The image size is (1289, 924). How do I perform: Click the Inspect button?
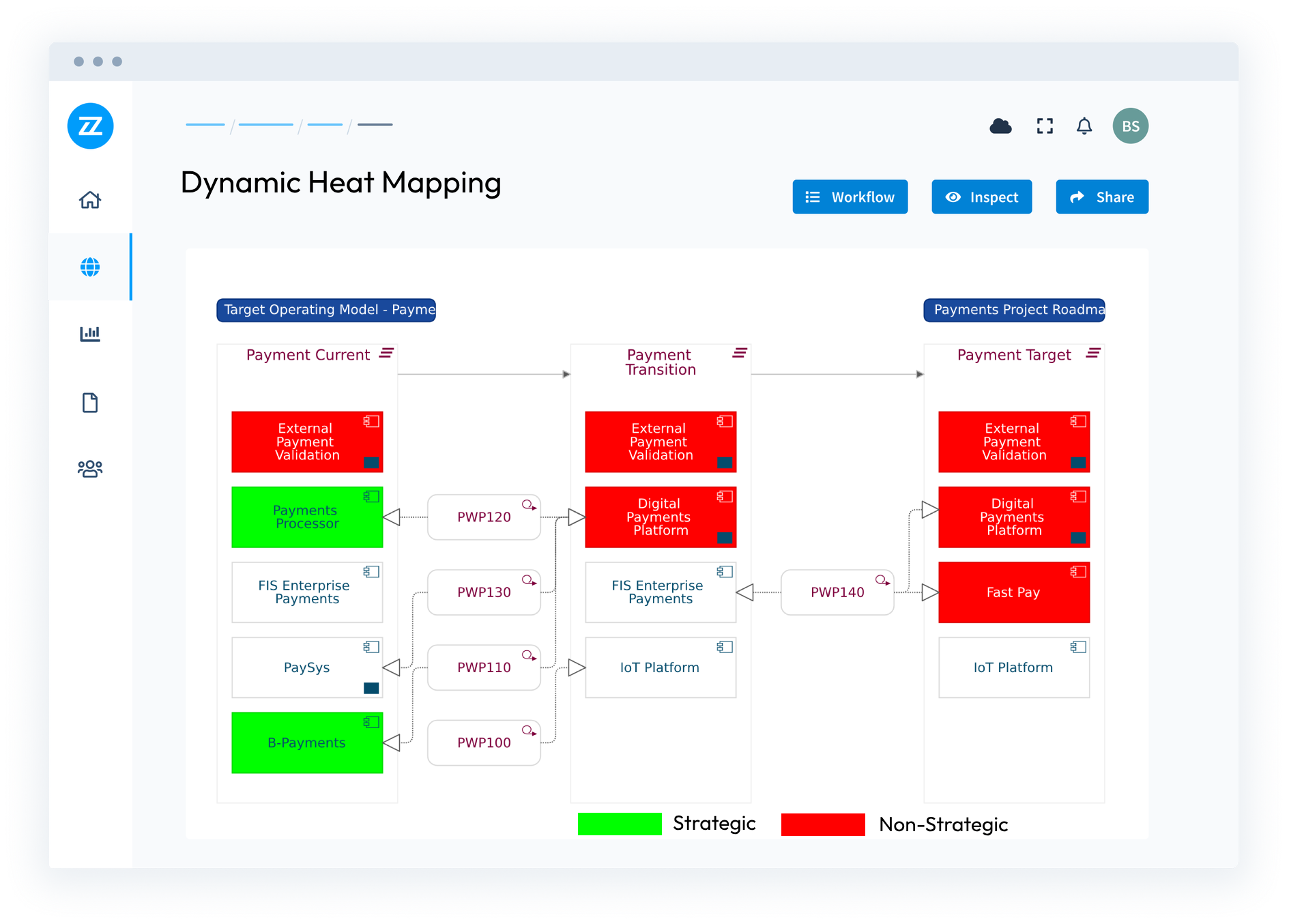pyautogui.click(x=981, y=197)
